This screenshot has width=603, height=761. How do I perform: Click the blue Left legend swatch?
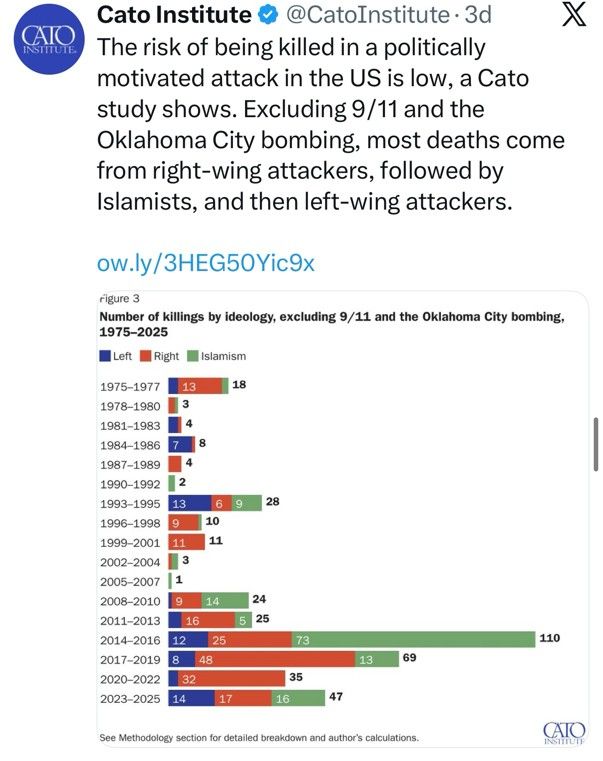[x=105, y=356]
